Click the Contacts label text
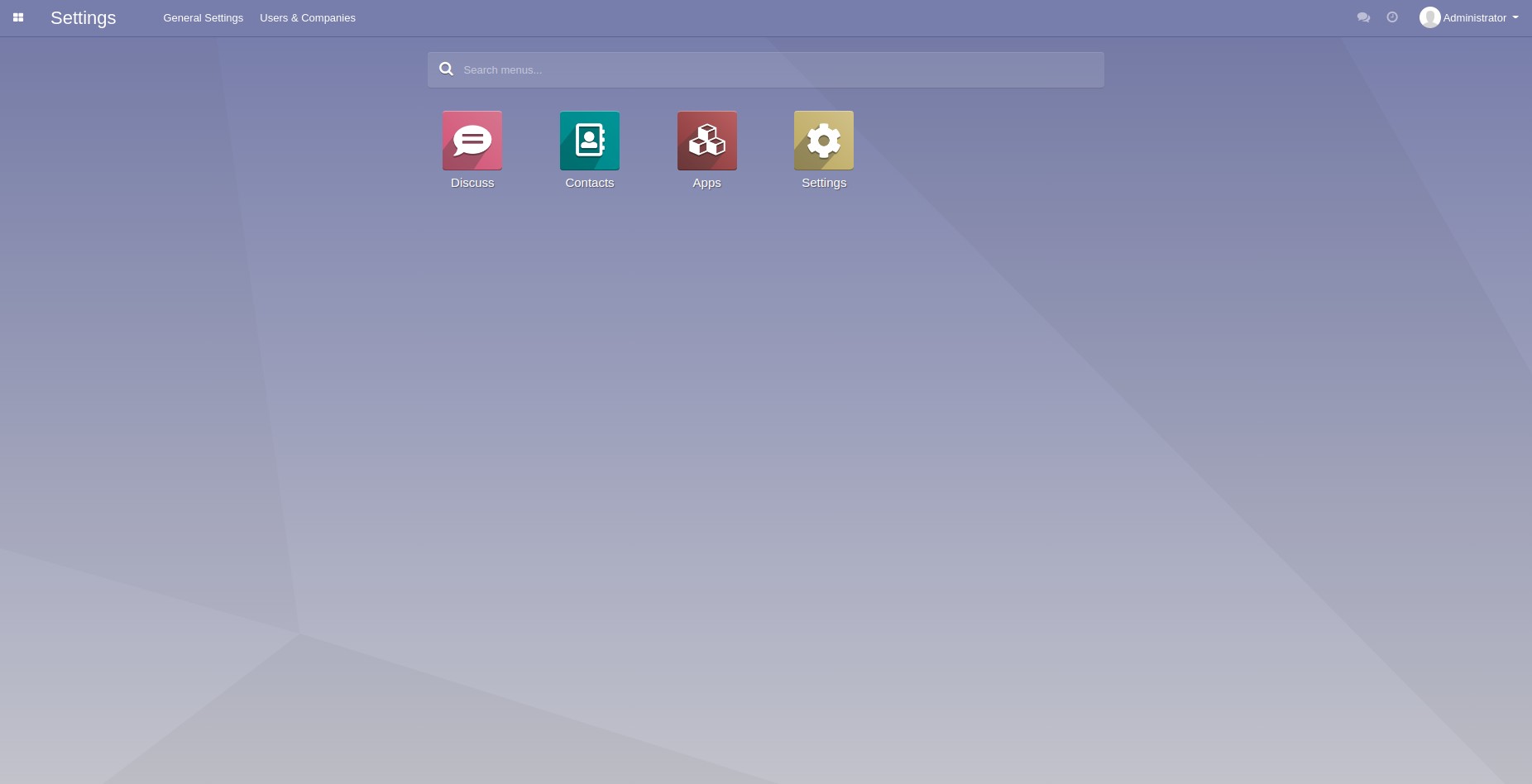Image resolution: width=1532 pixels, height=784 pixels. point(590,183)
